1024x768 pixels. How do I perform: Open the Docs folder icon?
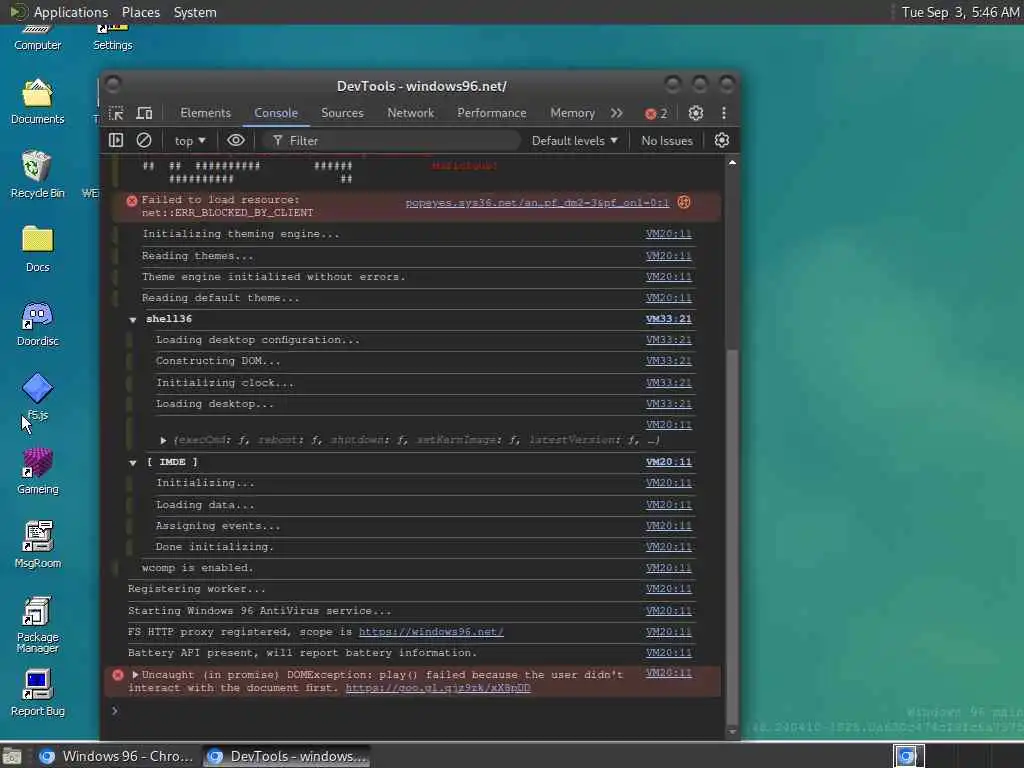(37, 249)
